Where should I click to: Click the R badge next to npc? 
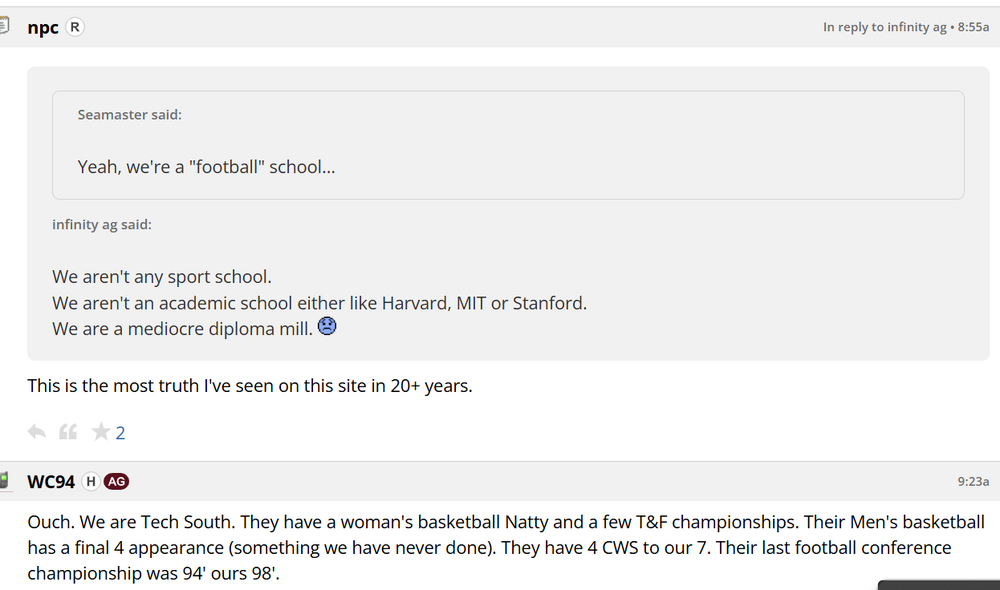pyautogui.click(x=75, y=28)
